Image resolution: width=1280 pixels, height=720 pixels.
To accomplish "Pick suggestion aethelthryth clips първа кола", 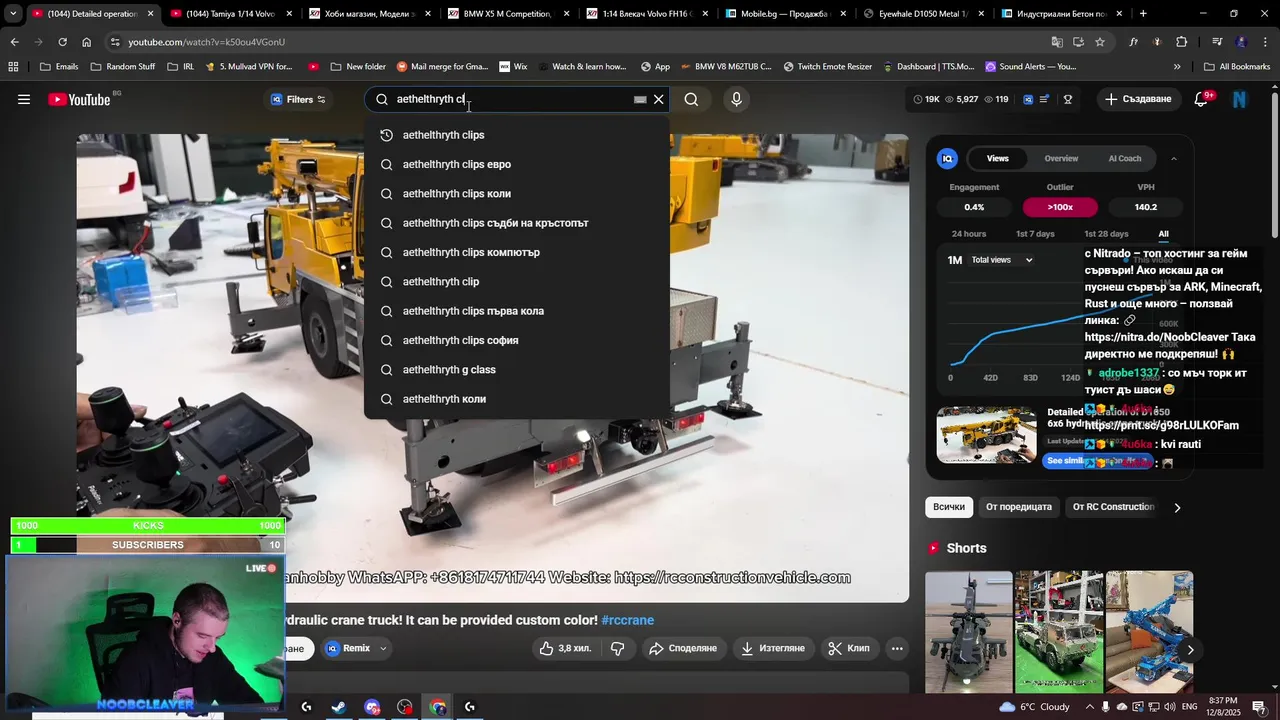I will (x=517, y=311).
